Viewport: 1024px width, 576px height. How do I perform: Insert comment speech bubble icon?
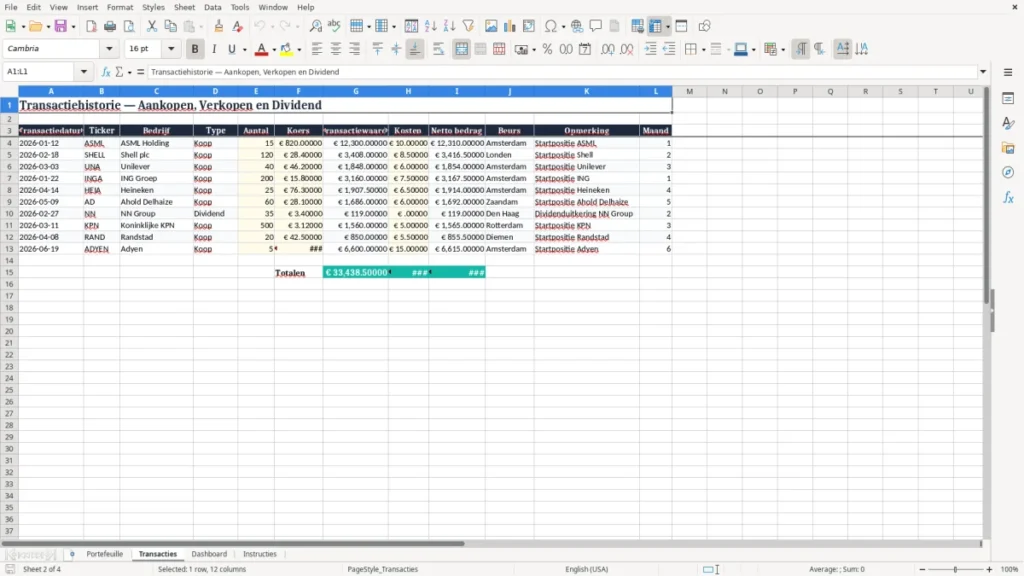coord(596,26)
